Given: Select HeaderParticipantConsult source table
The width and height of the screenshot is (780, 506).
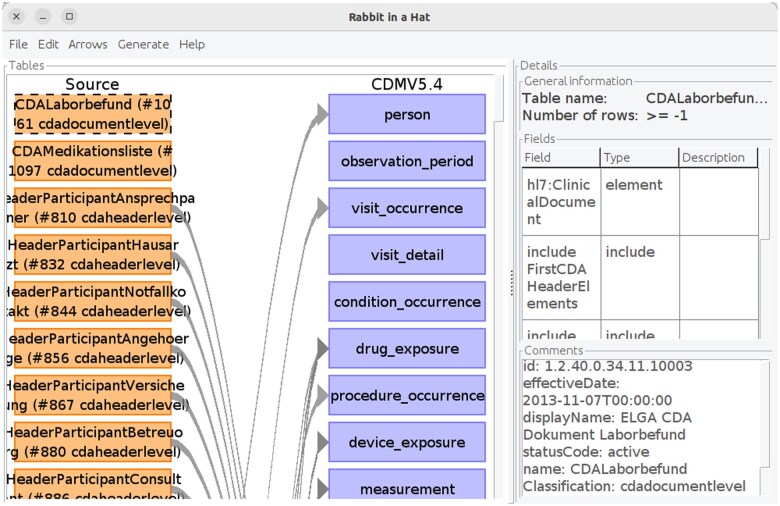Looking at the screenshot, I should coord(93,484).
